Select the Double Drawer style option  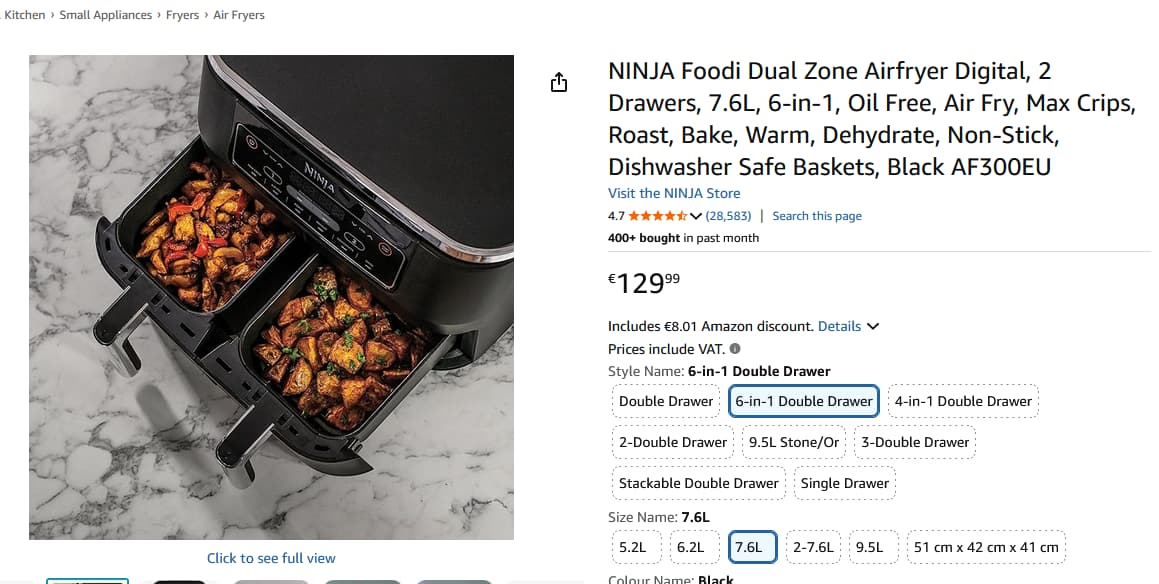(666, 401)
